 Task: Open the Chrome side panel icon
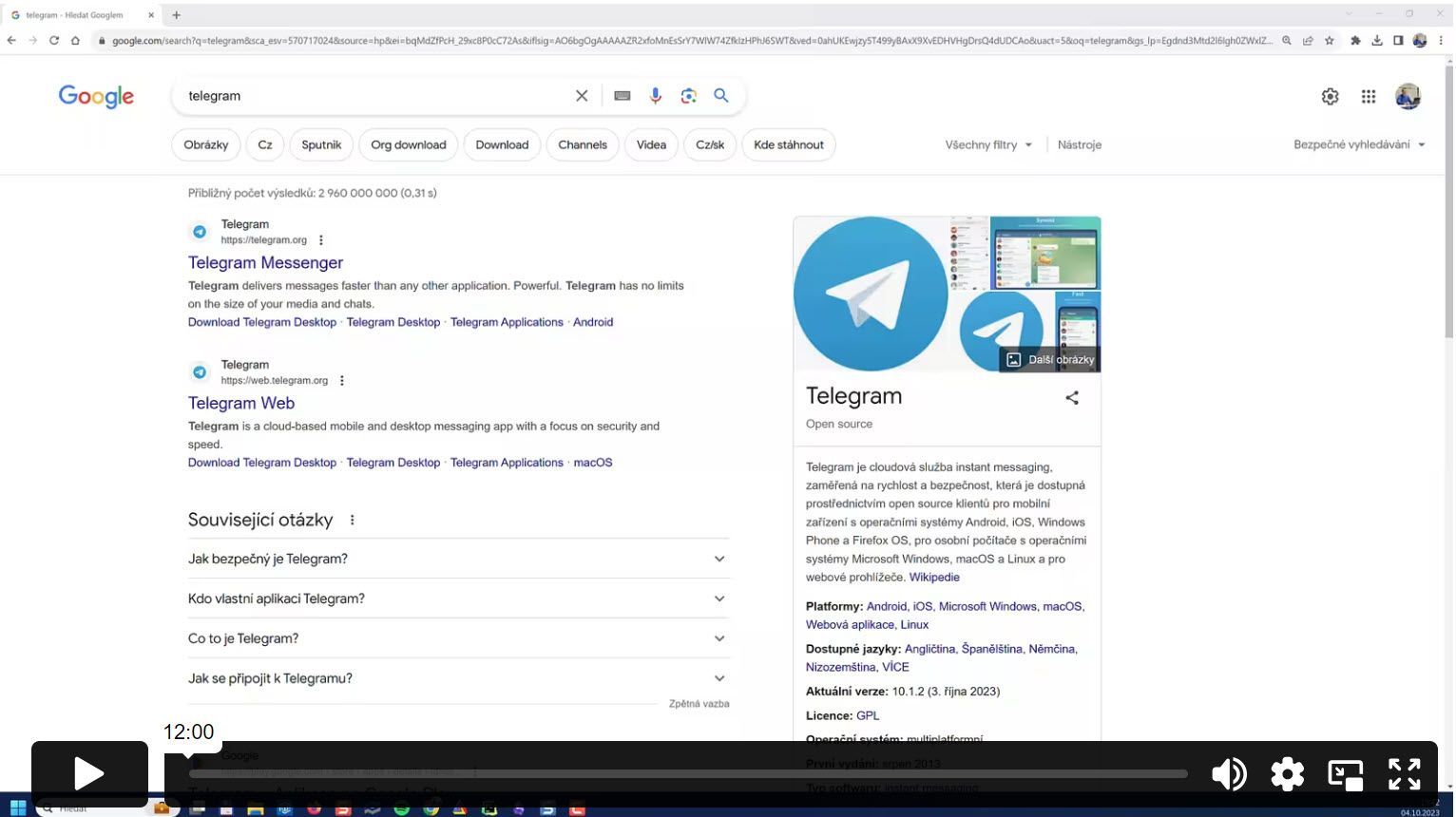(x=1398, y=41)
